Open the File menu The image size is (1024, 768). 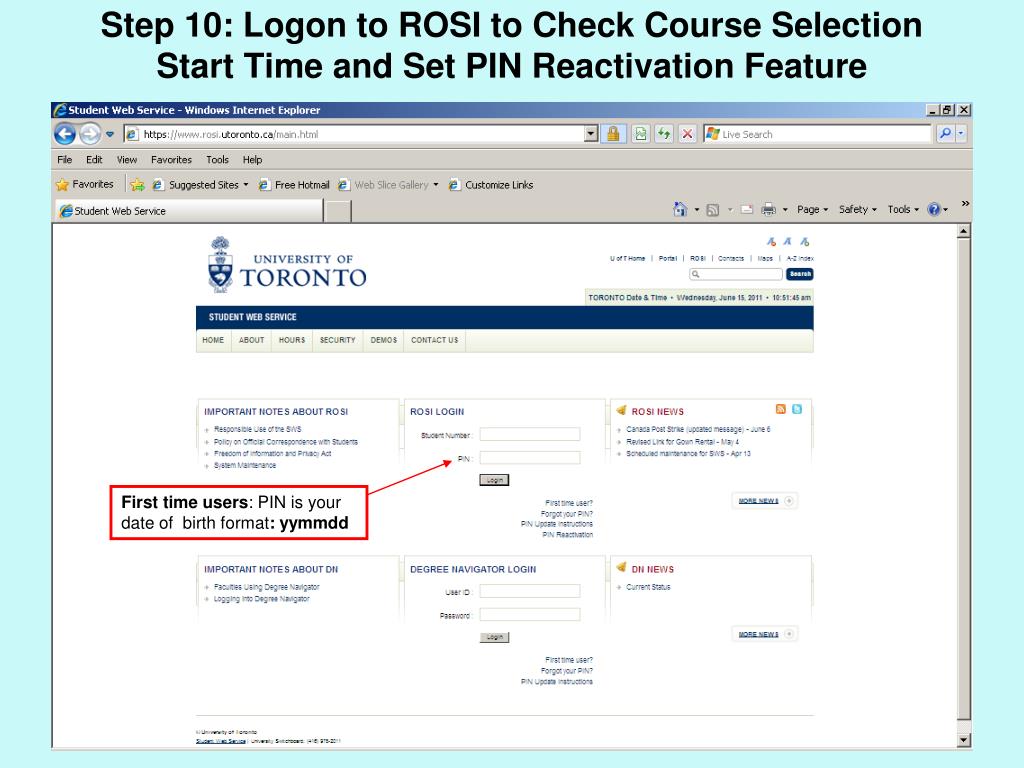tap(65, 159)
